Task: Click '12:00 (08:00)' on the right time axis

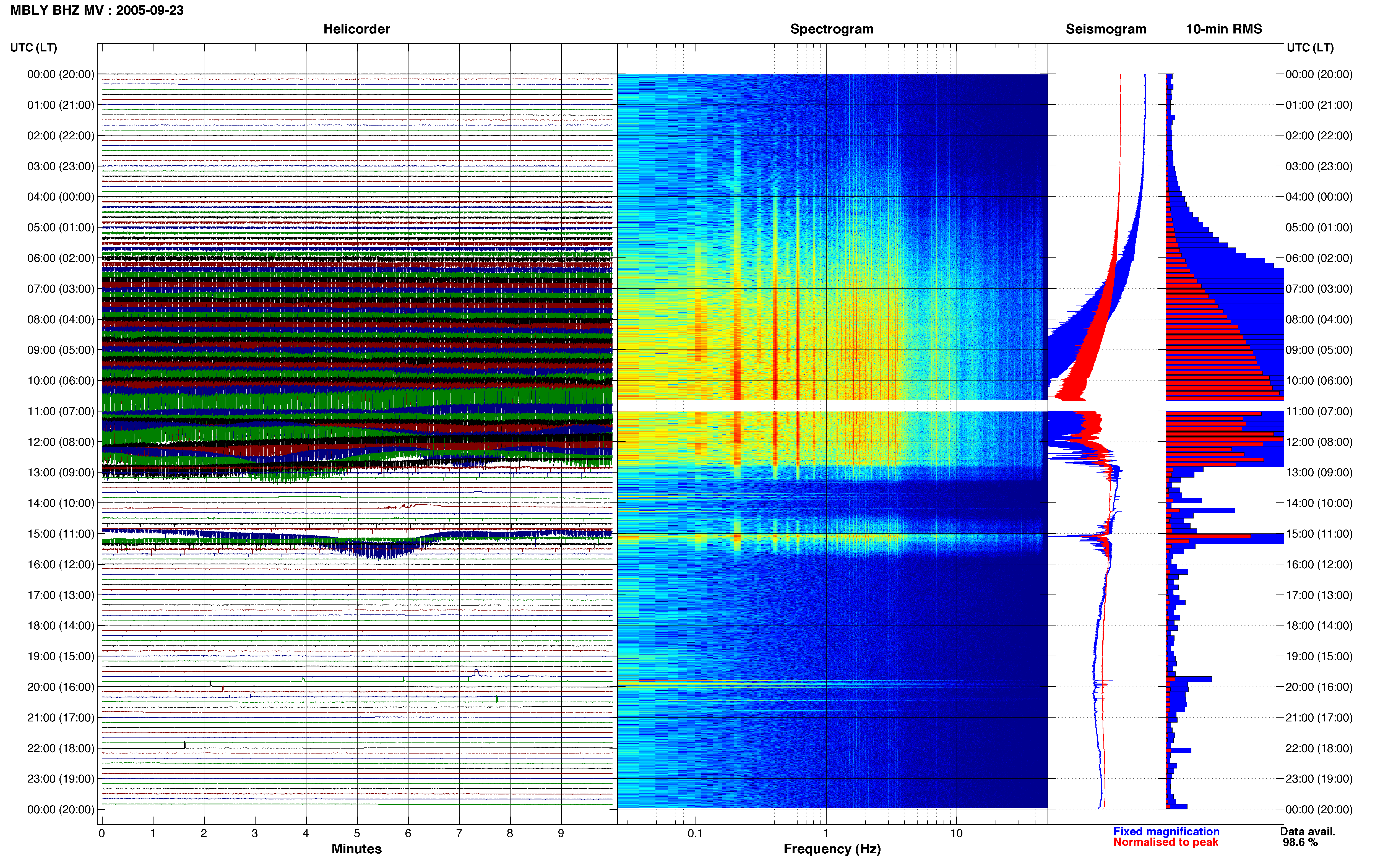Action: tap(1319, 442)
